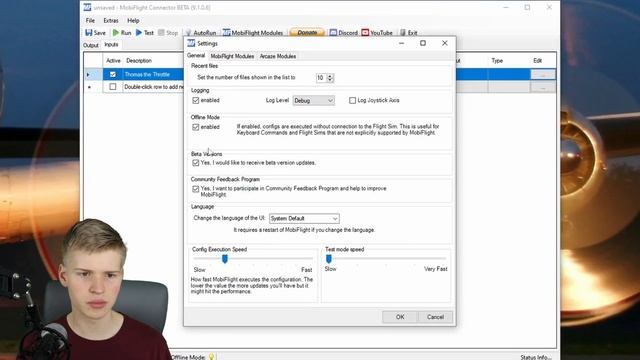Screen dimensions: 640x360
Task: Open the Extras menu
Action: (111, 20)
